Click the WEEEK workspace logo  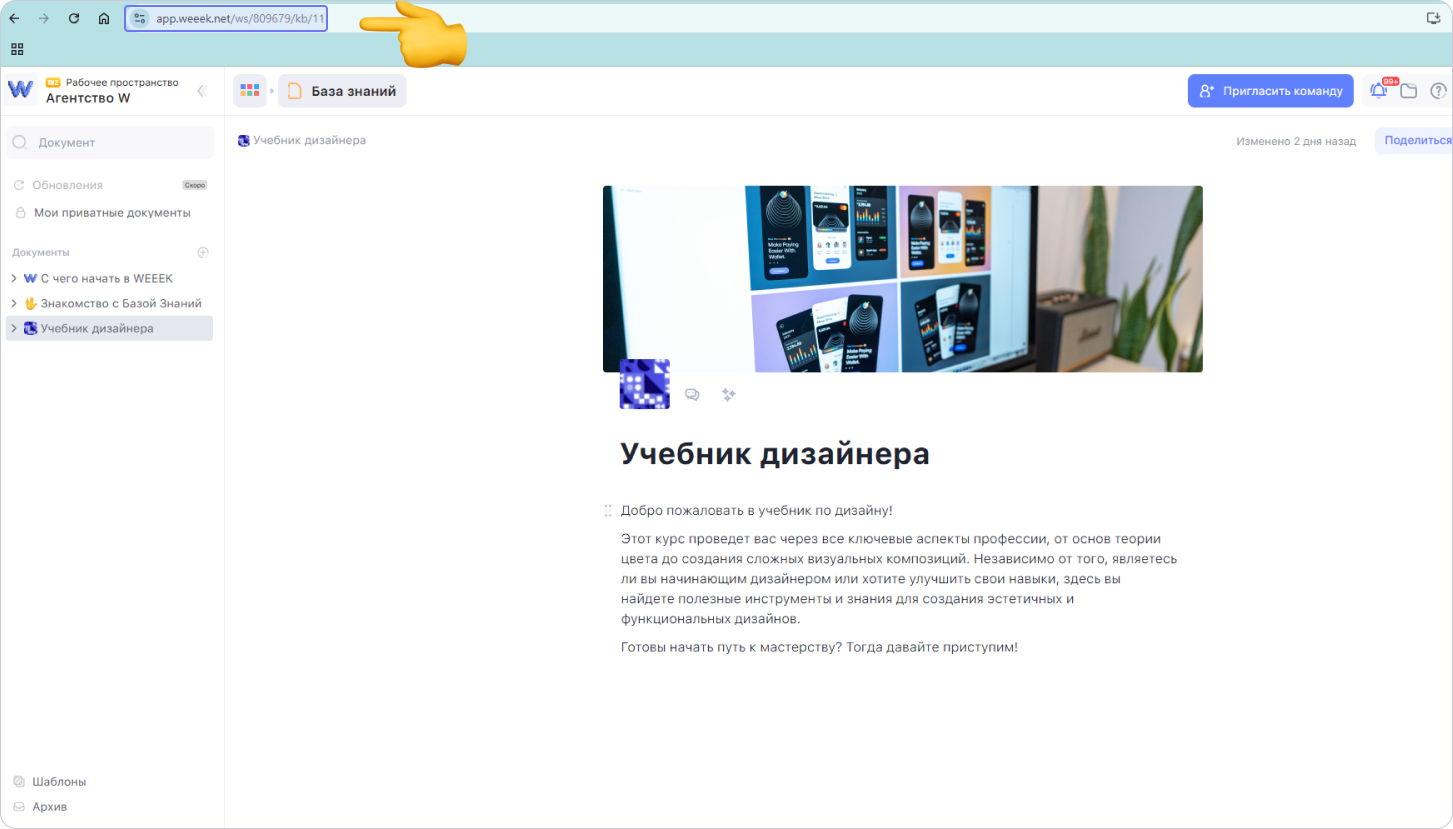tap(20, 90)
